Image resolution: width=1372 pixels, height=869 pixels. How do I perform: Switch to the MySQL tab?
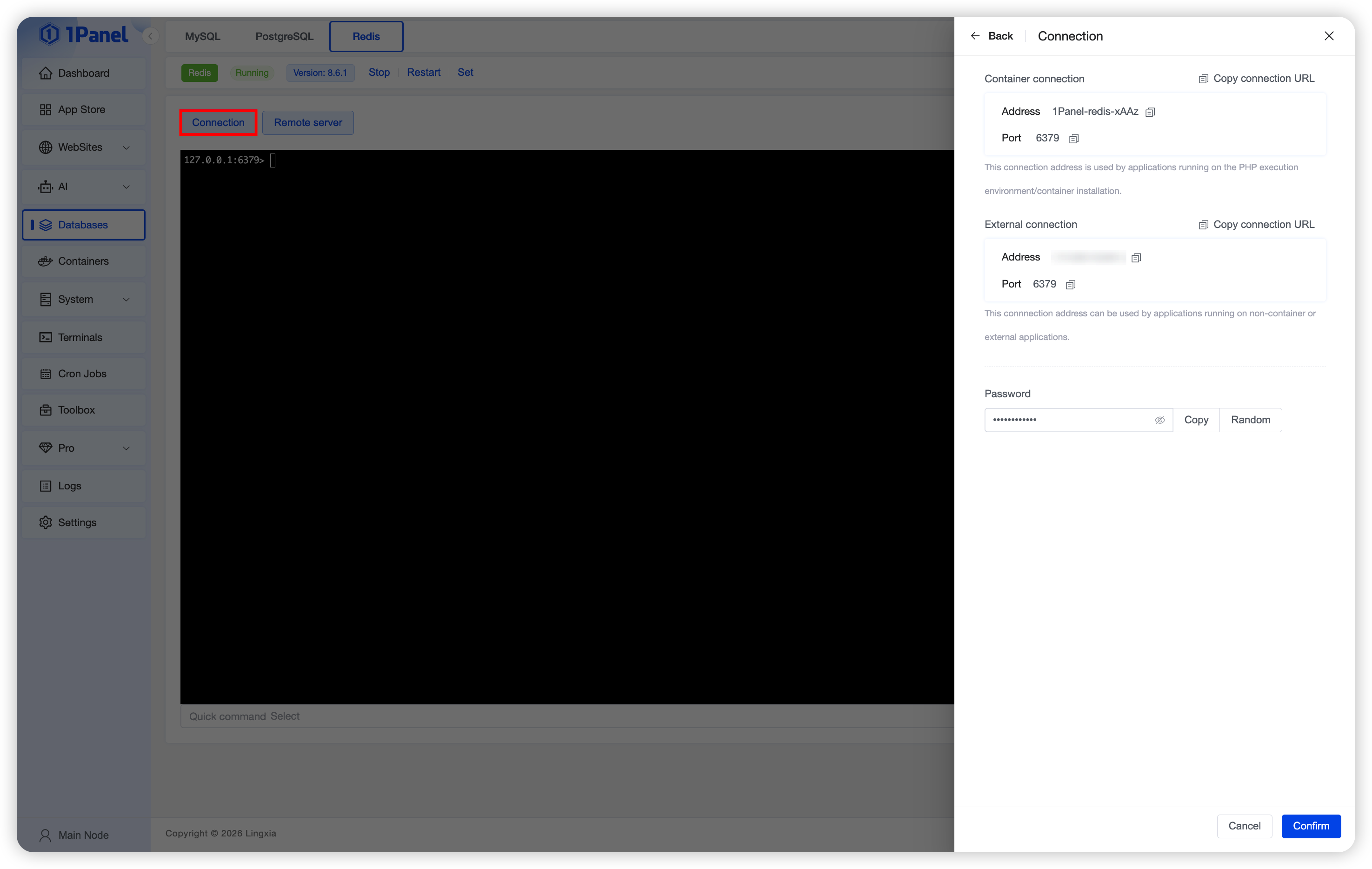[202, 36]
